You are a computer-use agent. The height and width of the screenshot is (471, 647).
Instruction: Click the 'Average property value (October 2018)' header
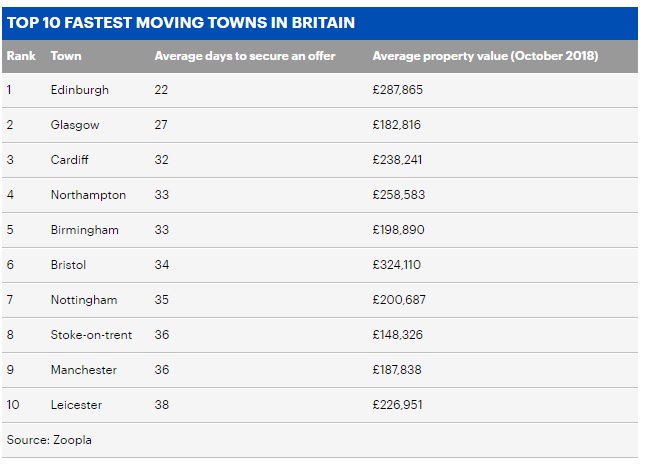485,56
